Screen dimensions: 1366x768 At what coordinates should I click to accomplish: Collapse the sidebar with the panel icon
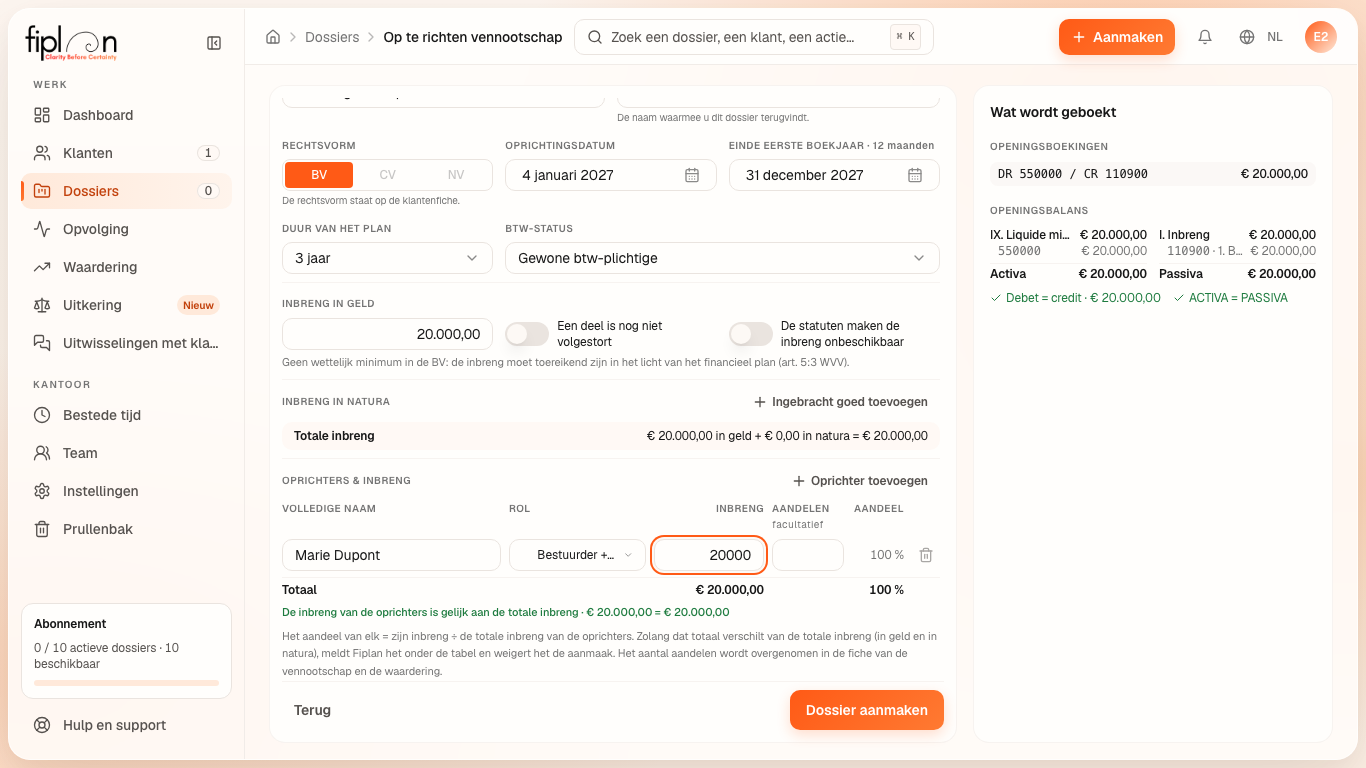[x=214, y=43]
